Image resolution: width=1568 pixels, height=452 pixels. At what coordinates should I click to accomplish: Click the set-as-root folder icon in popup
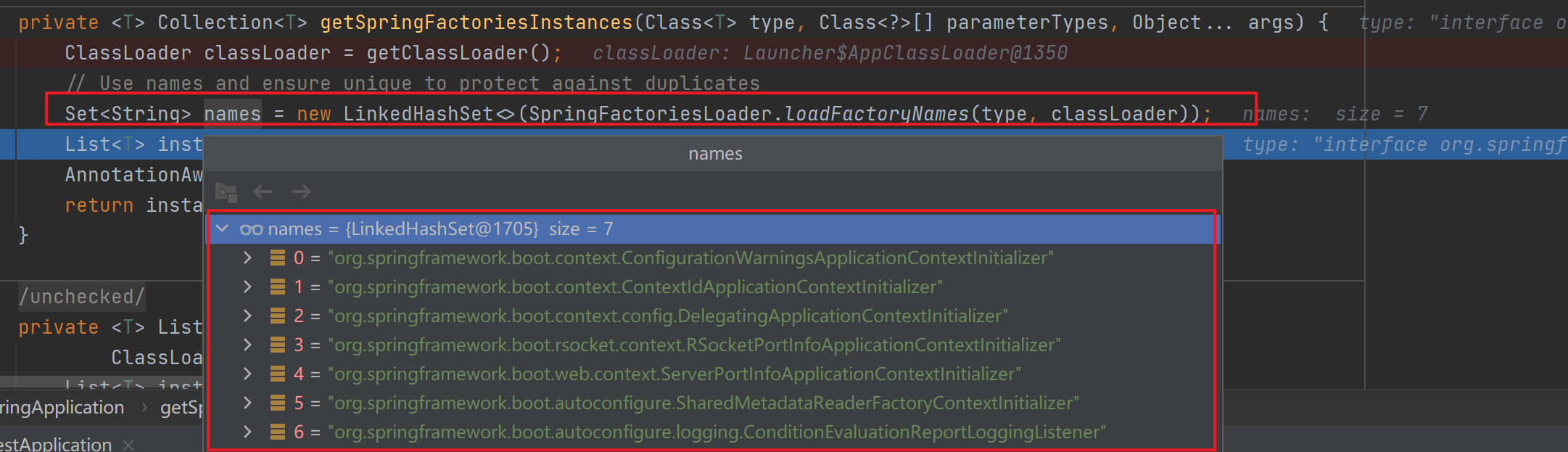coord(226,192)
